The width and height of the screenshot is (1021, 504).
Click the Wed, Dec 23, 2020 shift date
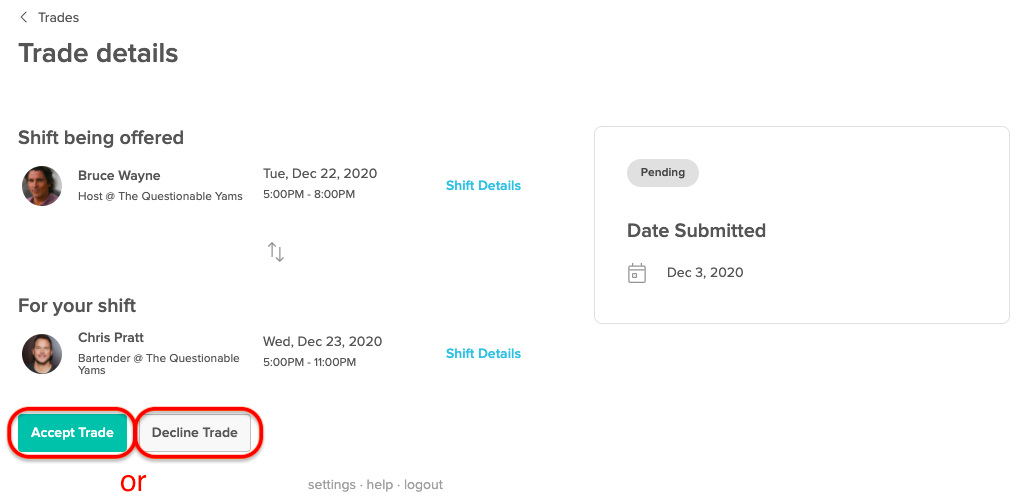coord(322,341)
